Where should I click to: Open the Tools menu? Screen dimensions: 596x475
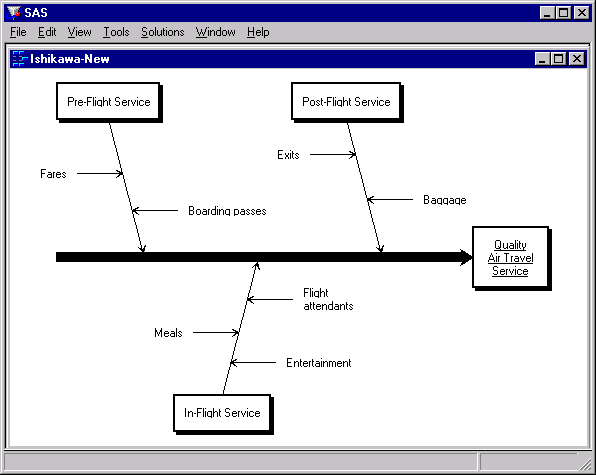pyautogui.click(x=116, y=32)
